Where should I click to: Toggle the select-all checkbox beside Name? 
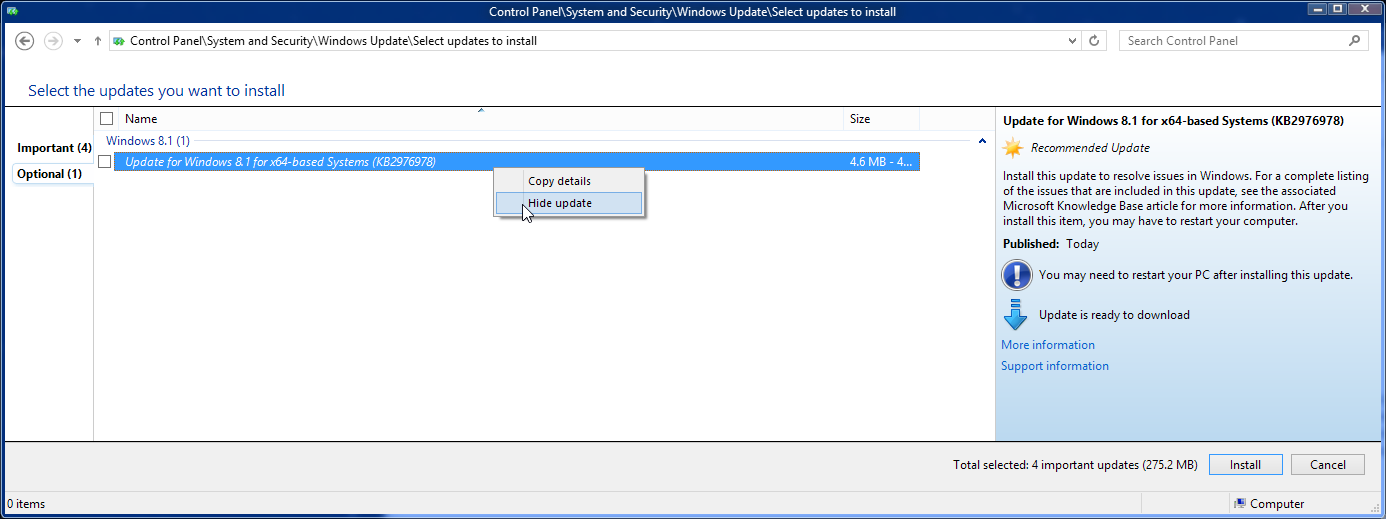pyautogui.click(x=107, y=119)
